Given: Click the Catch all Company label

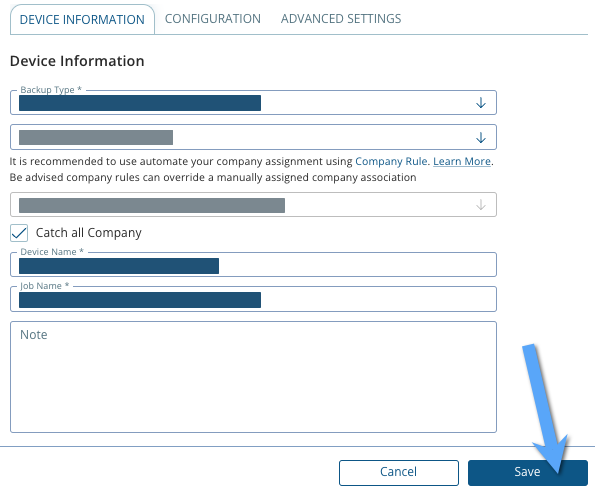Looking at the screenshot, I should coord(88,233).
